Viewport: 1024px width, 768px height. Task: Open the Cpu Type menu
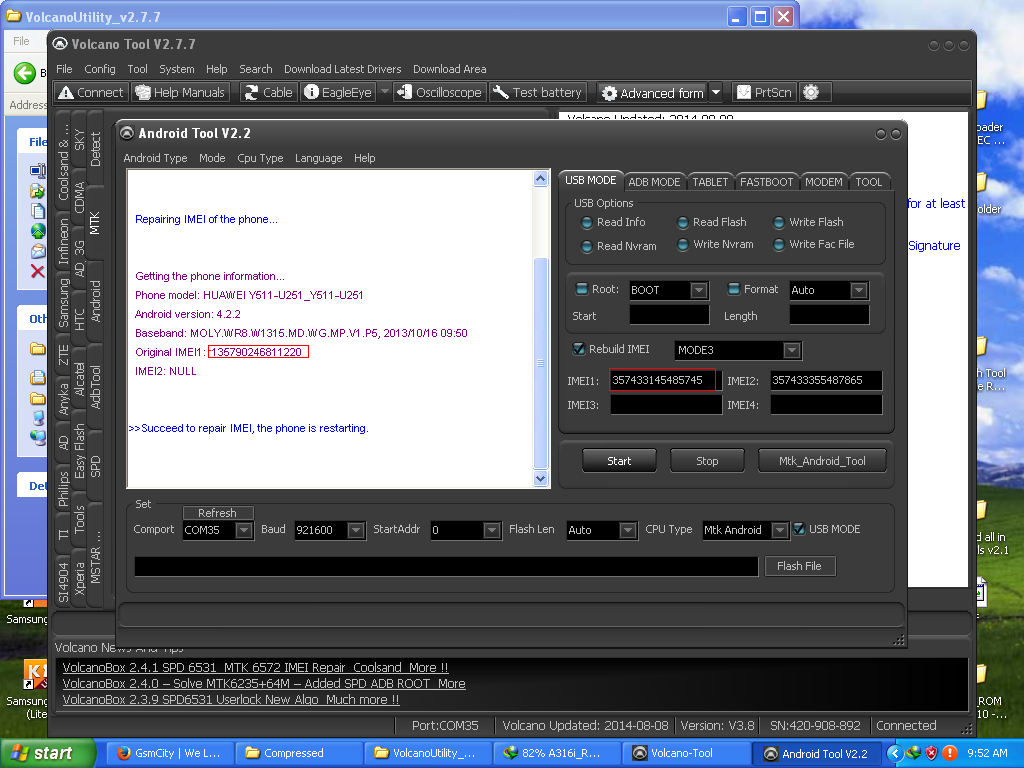click(x=260, y=158)
